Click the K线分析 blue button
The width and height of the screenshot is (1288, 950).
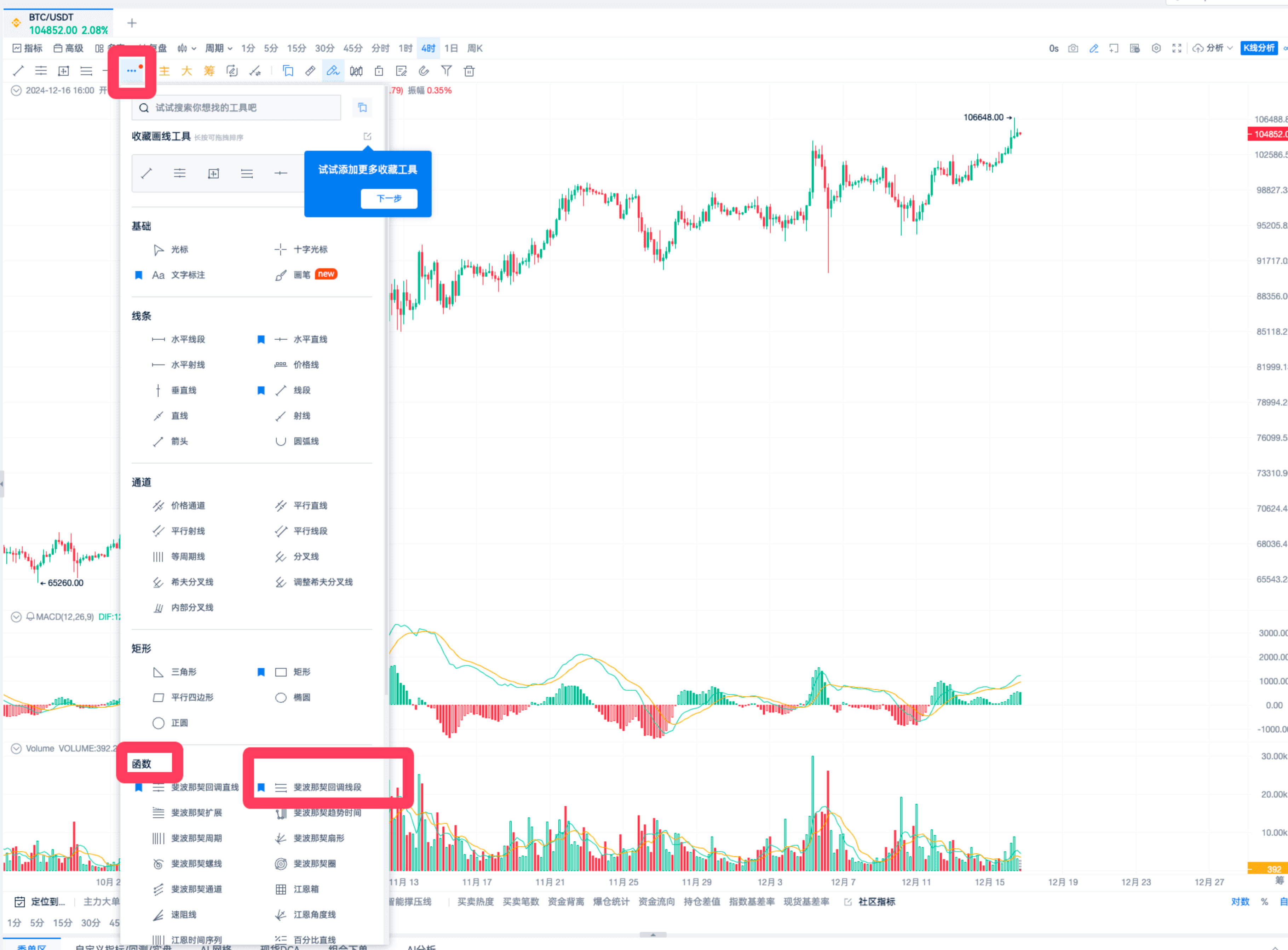[1259, 48]
